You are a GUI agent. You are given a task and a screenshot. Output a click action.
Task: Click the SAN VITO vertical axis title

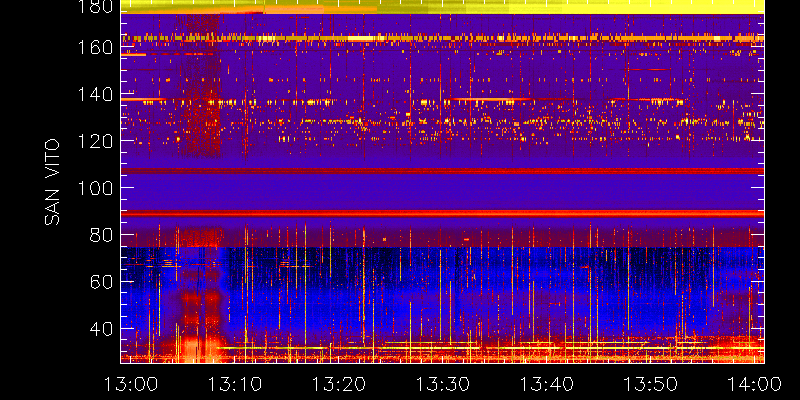click(x=53, y=182)
